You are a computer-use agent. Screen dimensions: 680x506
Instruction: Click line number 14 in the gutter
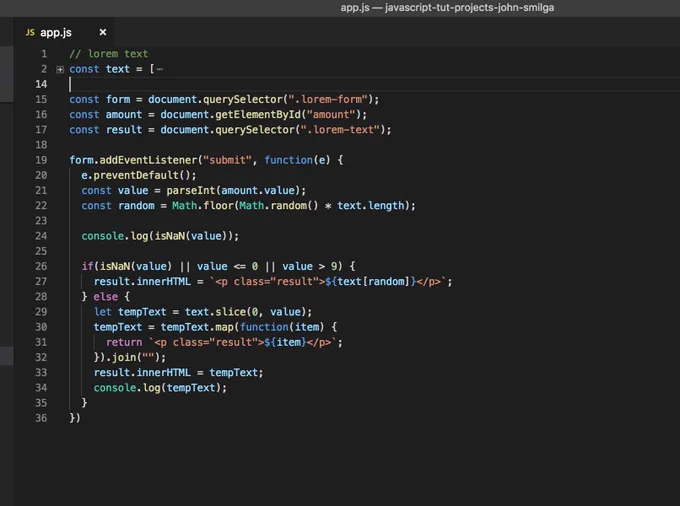tap(41, 84)
